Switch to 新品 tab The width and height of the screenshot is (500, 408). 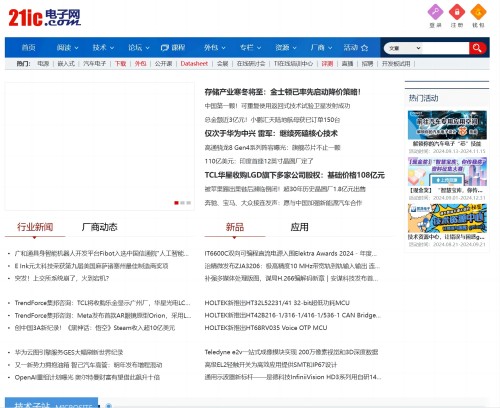click(x=235, y=227)
